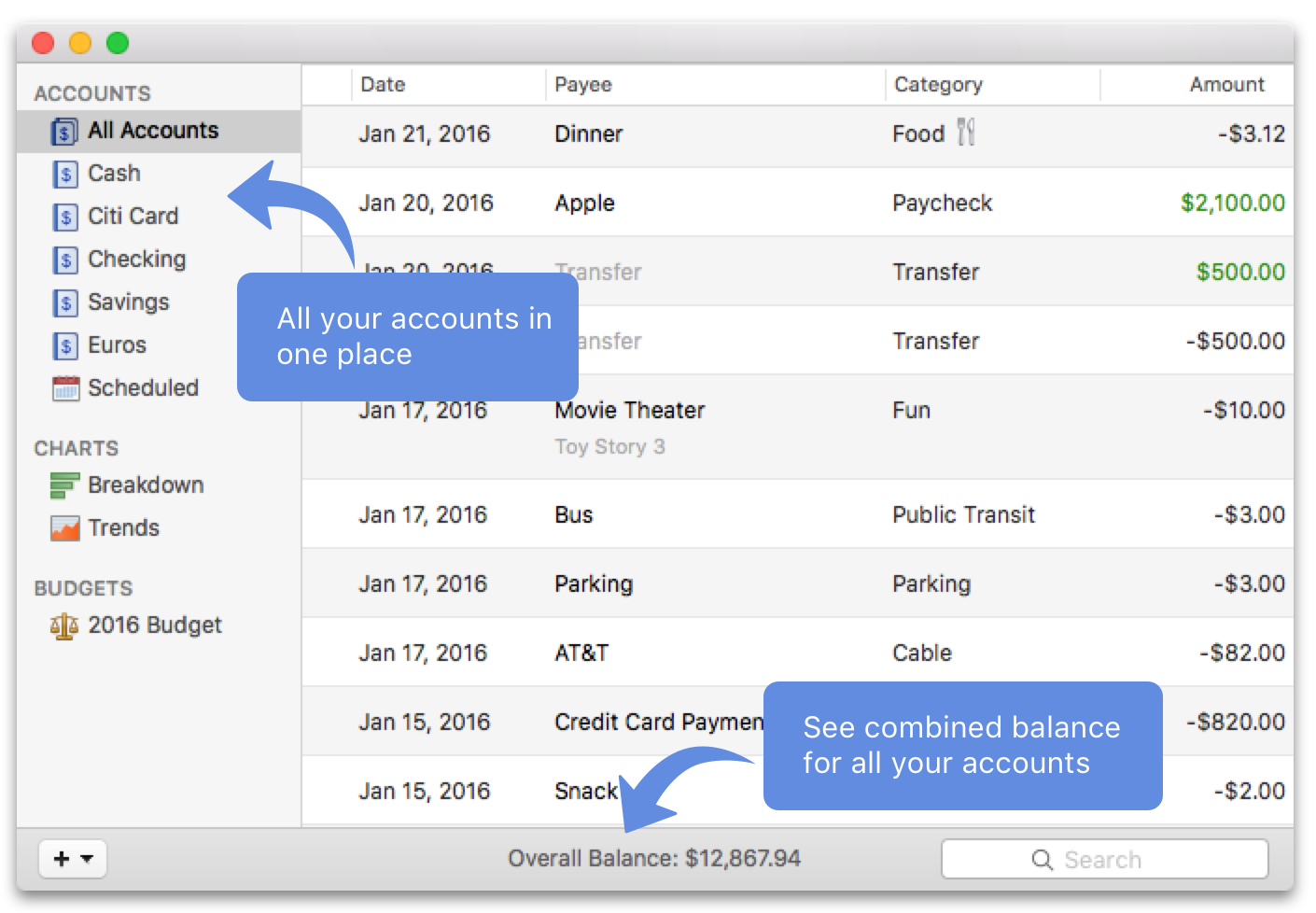Focus the Search field
The height and width of the screenshot is (913, 1316).
[1105, 859]
